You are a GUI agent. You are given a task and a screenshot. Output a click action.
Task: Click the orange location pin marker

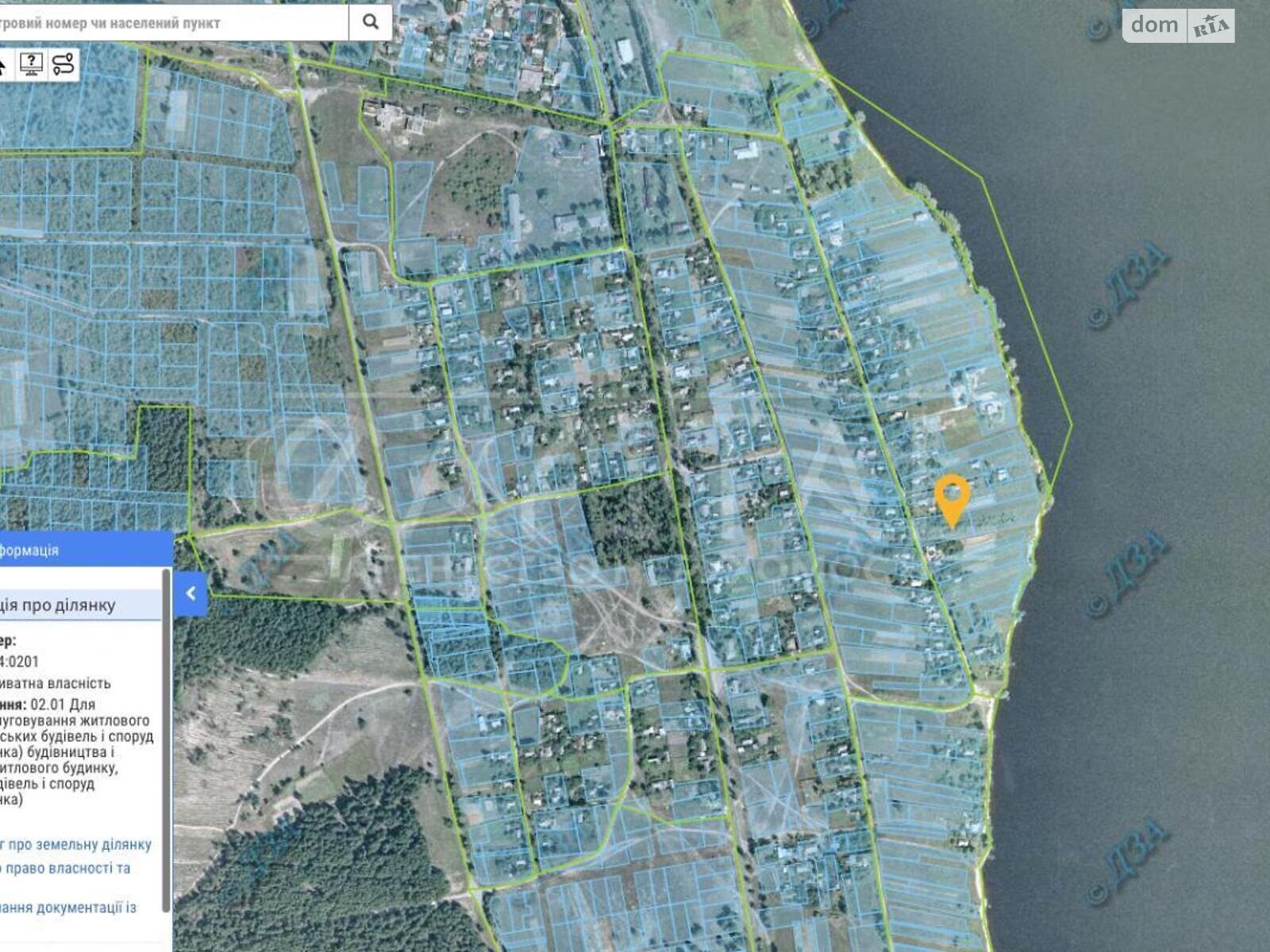(952, 501)
